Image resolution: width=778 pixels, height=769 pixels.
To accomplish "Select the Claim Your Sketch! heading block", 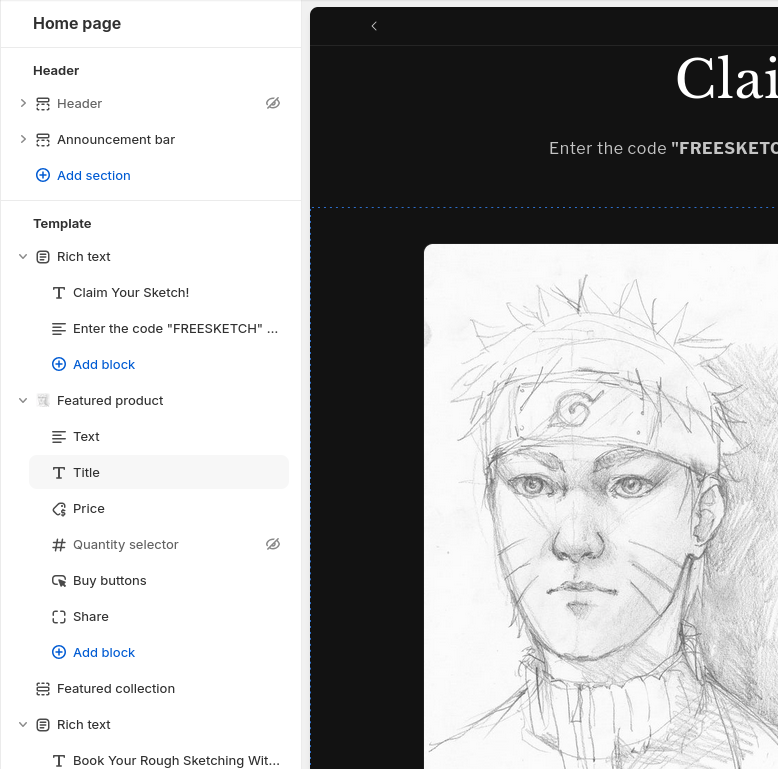I will tap(130, 293).
